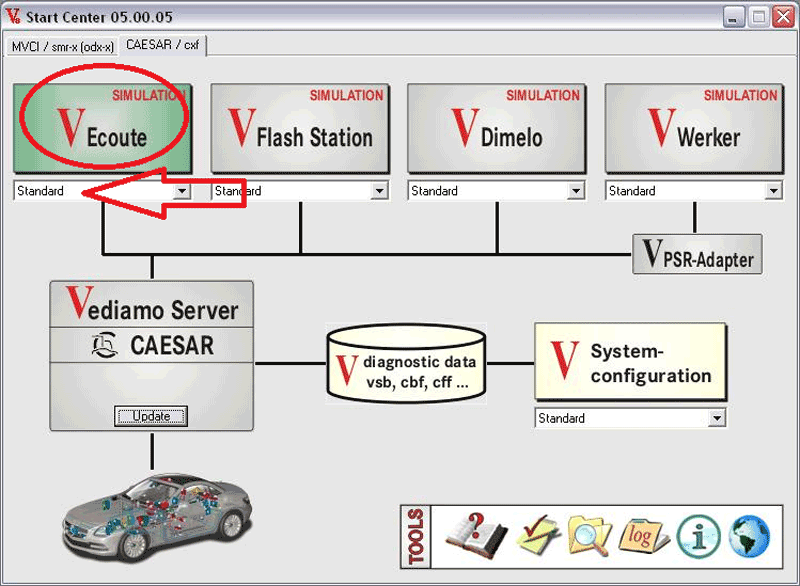The image size is (800, 586).
Task: Expand the Werker Standard dropdown arrow
Action: (x=773, y=191)
